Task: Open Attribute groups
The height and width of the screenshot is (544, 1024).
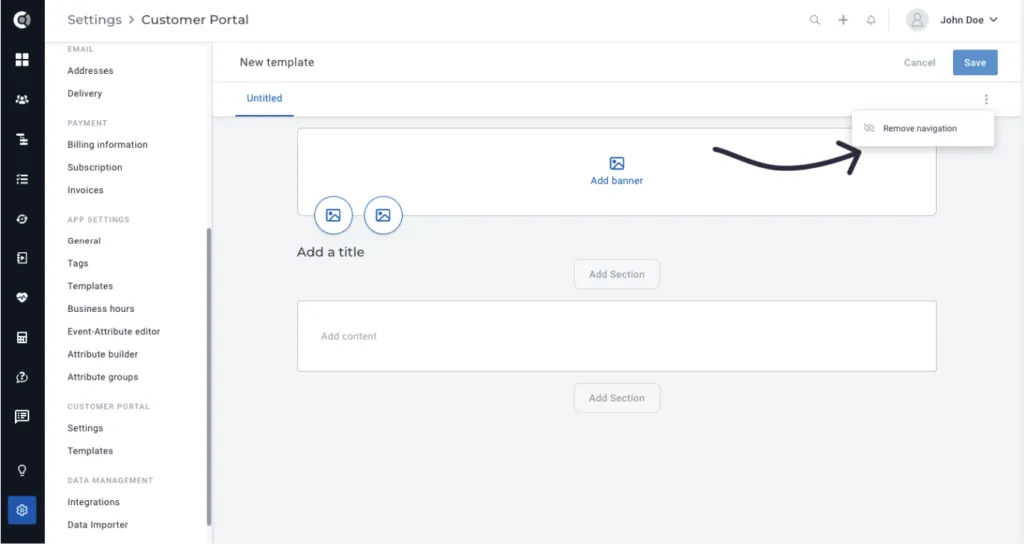Action: click(103, 377)
